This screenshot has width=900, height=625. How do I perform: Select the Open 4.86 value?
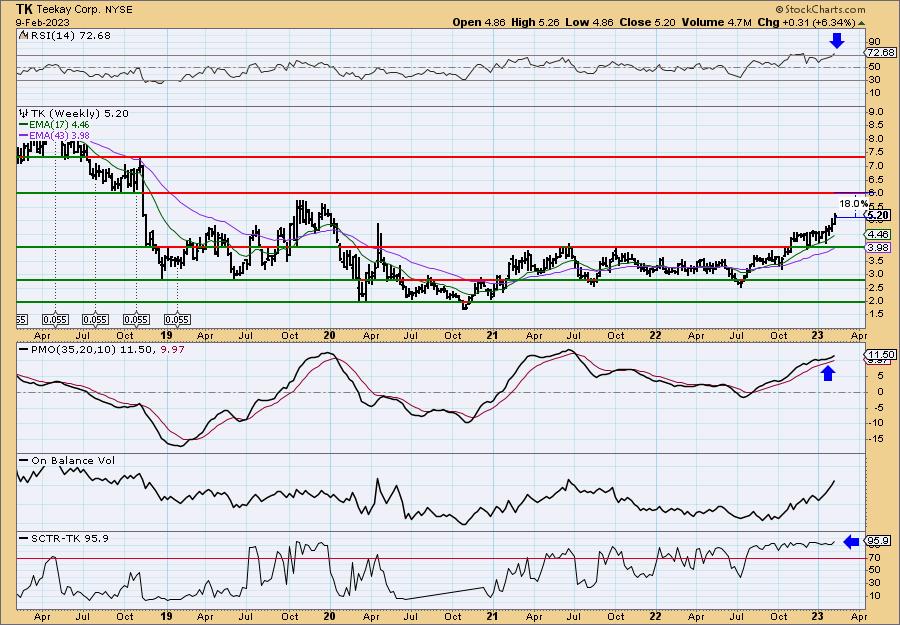[x=479, y=22]
